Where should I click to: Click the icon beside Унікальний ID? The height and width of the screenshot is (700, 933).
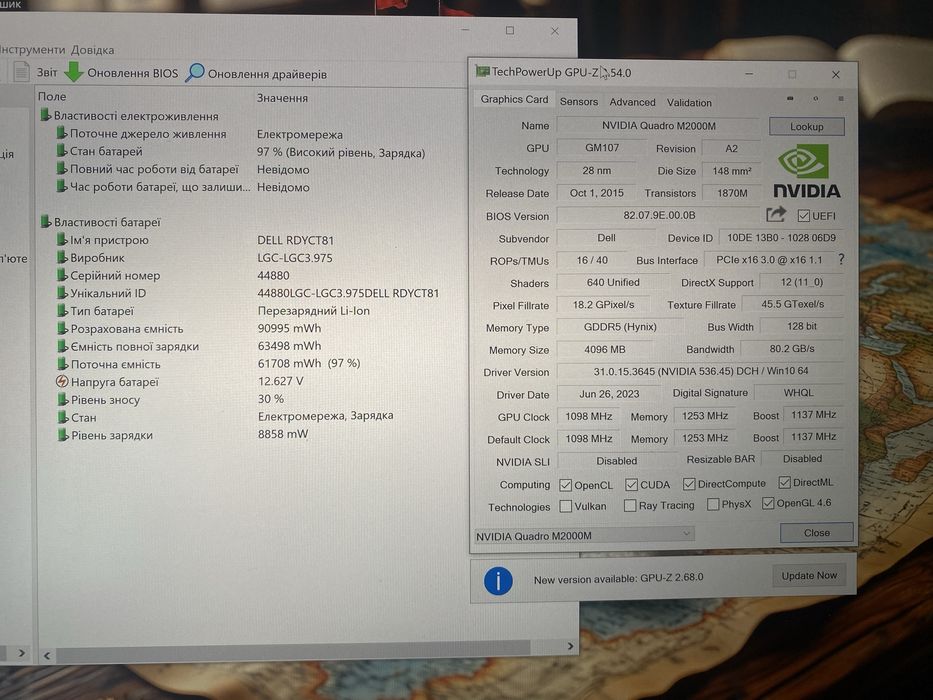click(x=62, y=293)
